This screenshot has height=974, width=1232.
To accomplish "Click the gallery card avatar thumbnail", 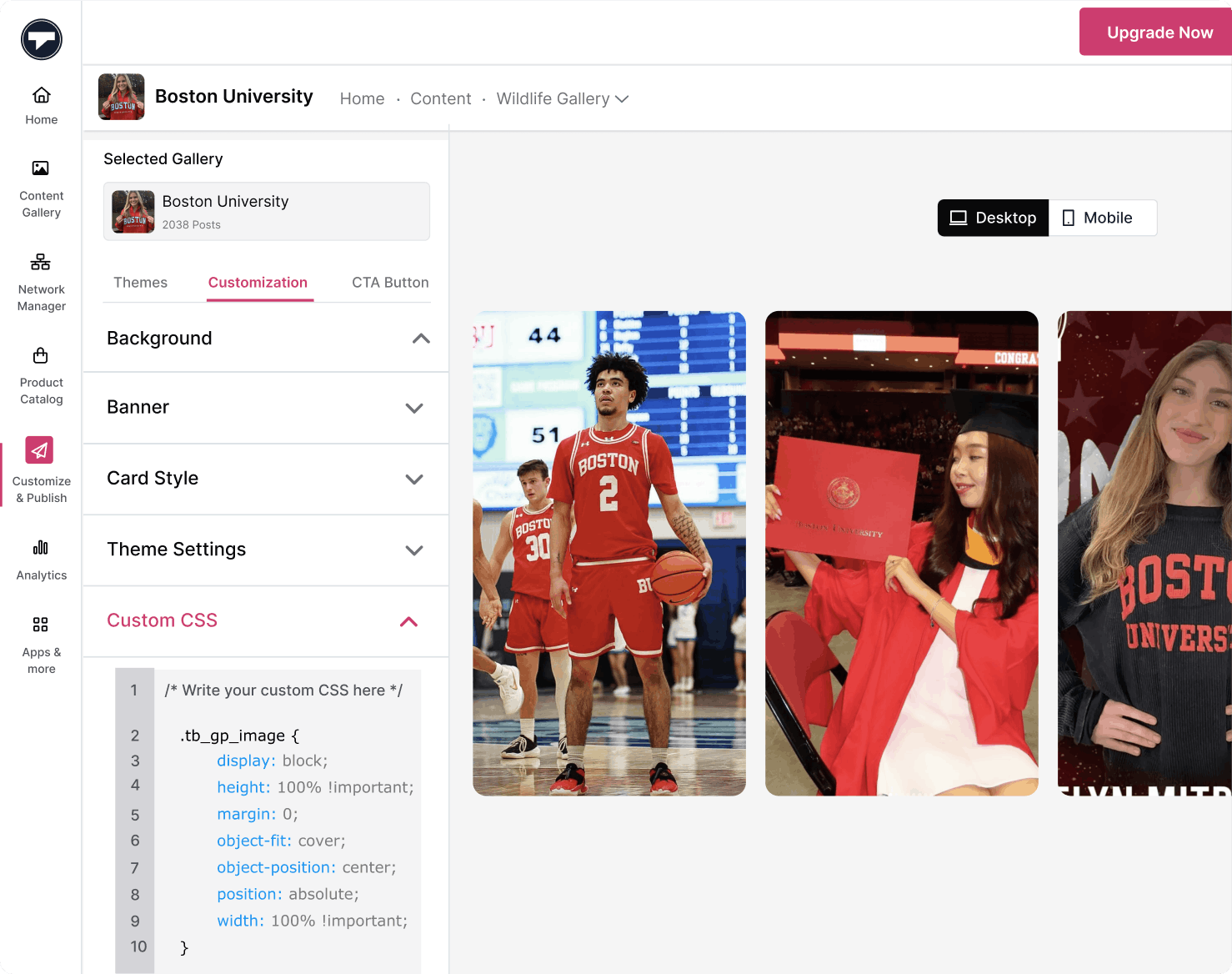I will tap(133, 212).
